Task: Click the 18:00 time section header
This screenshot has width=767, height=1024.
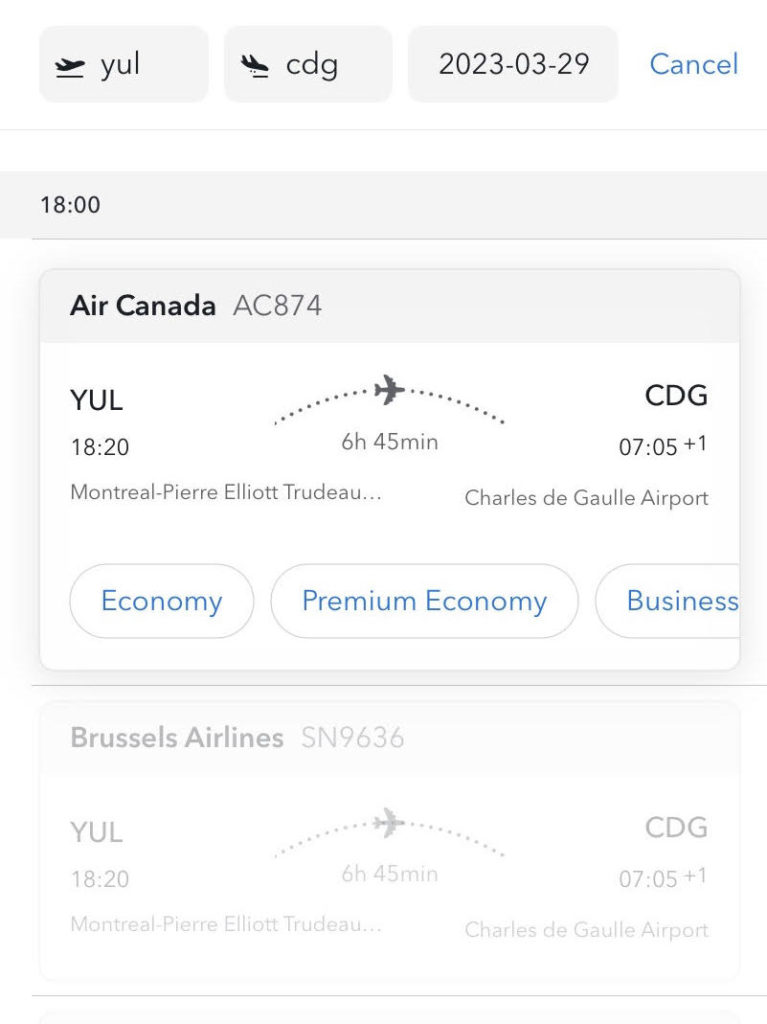Action: pos(70,205)
